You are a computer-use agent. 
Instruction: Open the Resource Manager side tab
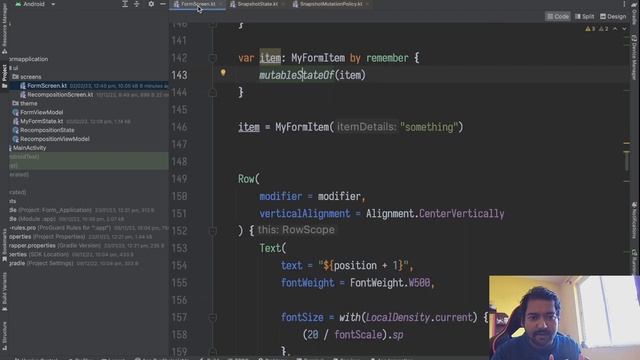4,29
